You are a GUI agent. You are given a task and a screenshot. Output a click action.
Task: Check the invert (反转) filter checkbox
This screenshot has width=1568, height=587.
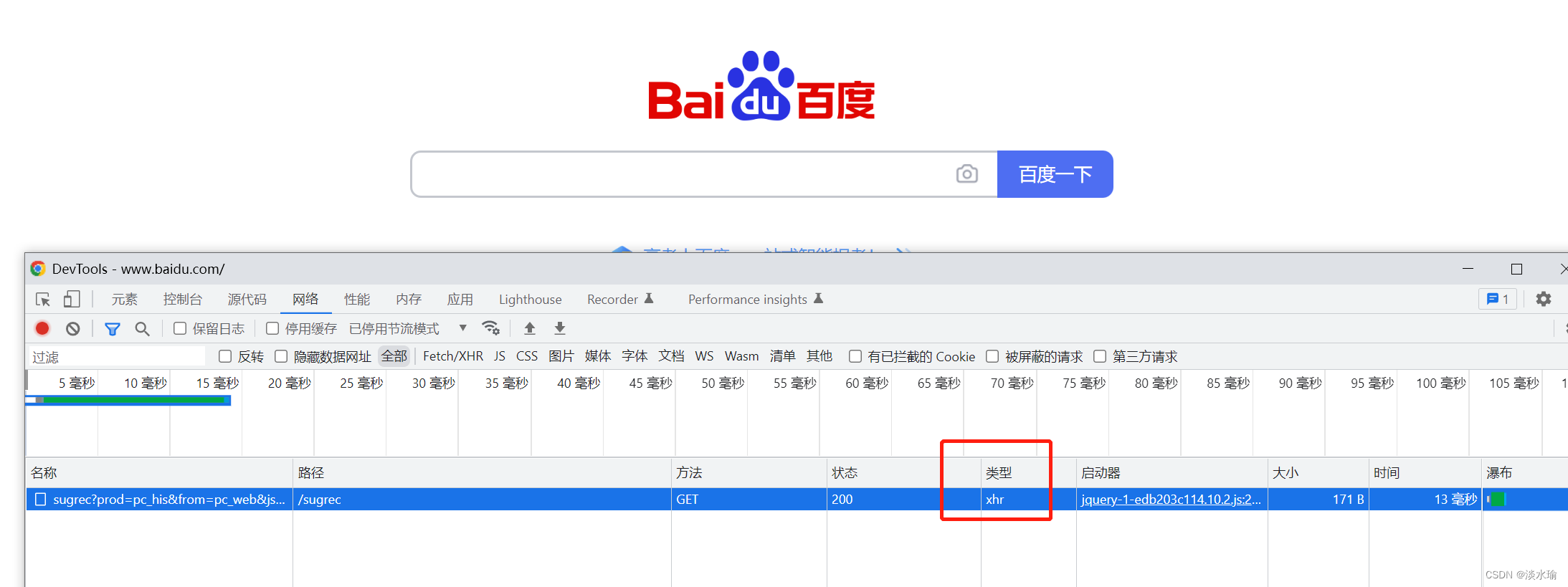[225, 356]
